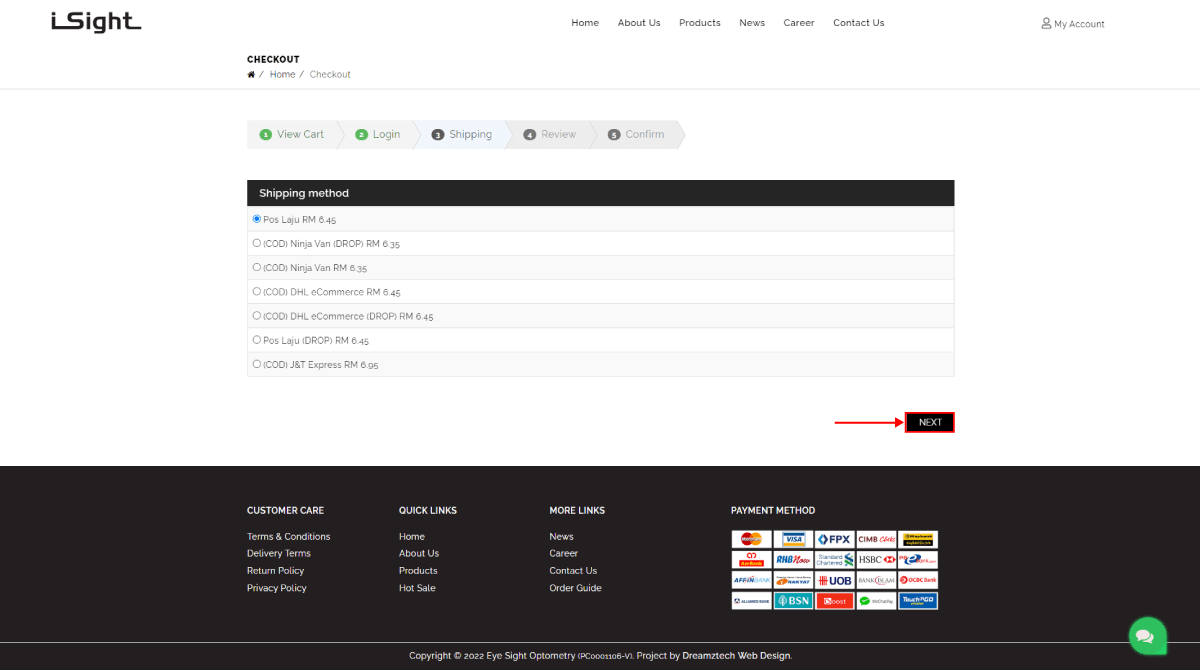Click the Standard Chartered logo
The height and width of the screenshot is (670, 1200).
pos(834,560)
